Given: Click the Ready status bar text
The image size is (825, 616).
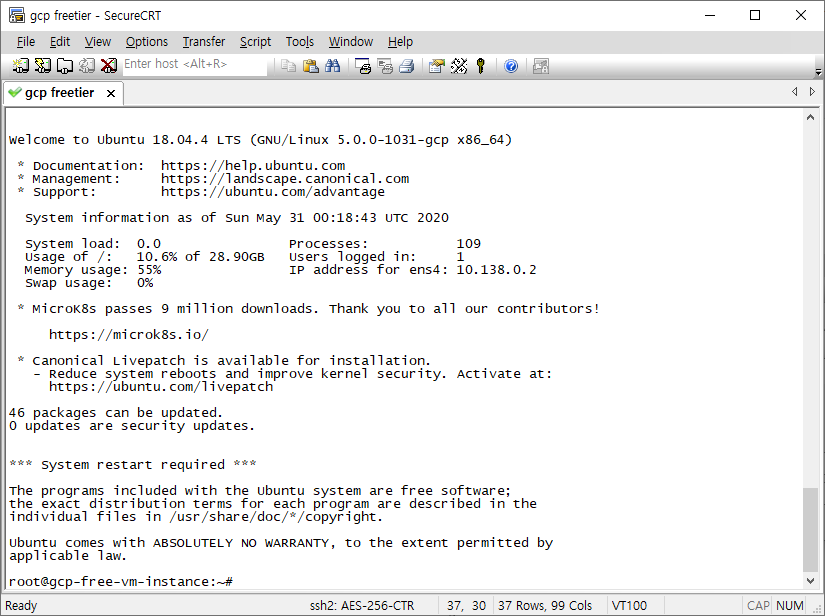Looking at the screenshot, I should (x=22, y=606).
